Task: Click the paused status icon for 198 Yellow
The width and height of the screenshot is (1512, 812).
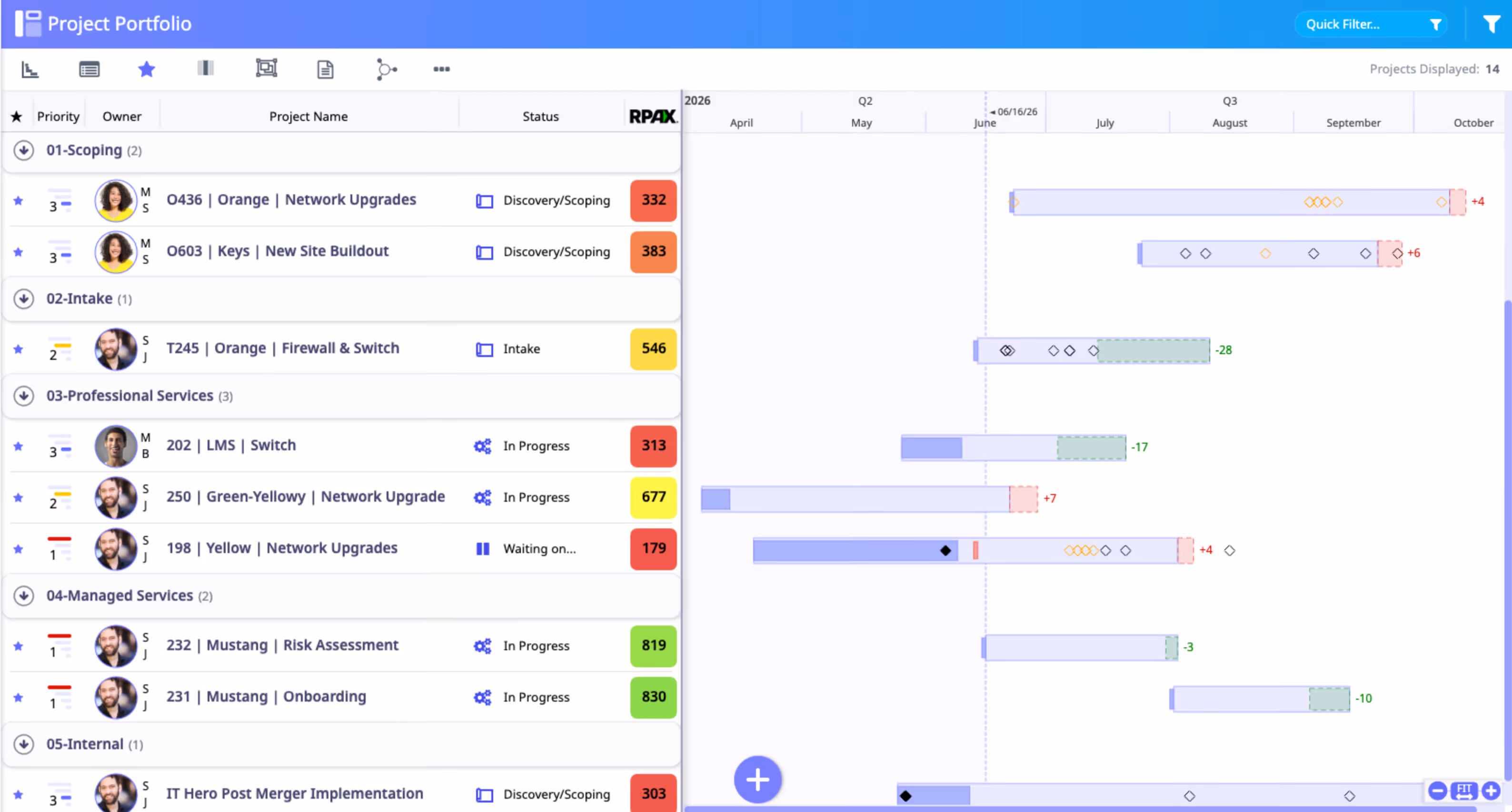Action: click(482, 549)
